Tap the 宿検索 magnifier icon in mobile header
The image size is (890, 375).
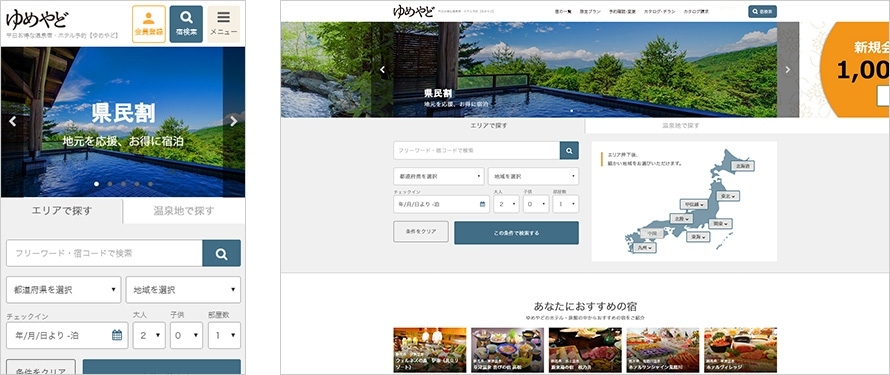(x=186, y=24)
